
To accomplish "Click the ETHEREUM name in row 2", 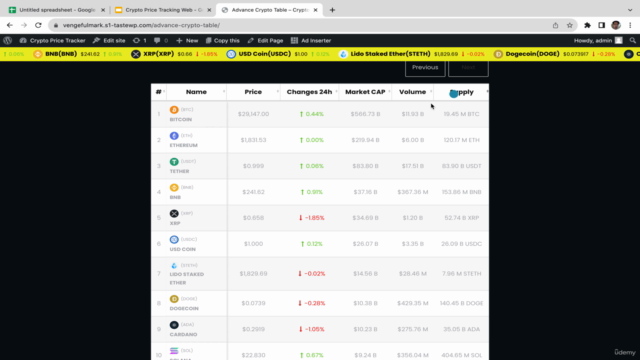I will (x=184, y=145).
